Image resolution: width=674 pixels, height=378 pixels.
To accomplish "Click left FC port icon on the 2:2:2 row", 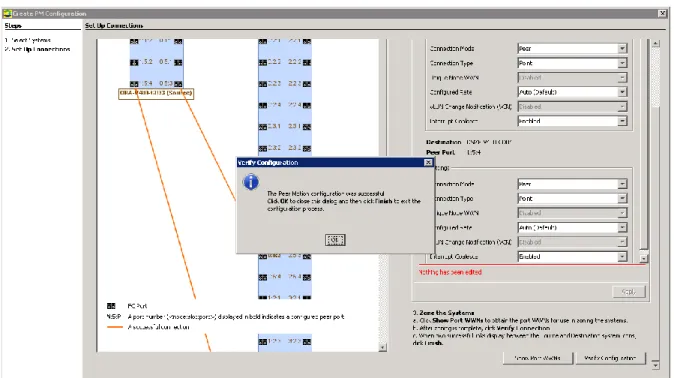I will pos(263,62).
